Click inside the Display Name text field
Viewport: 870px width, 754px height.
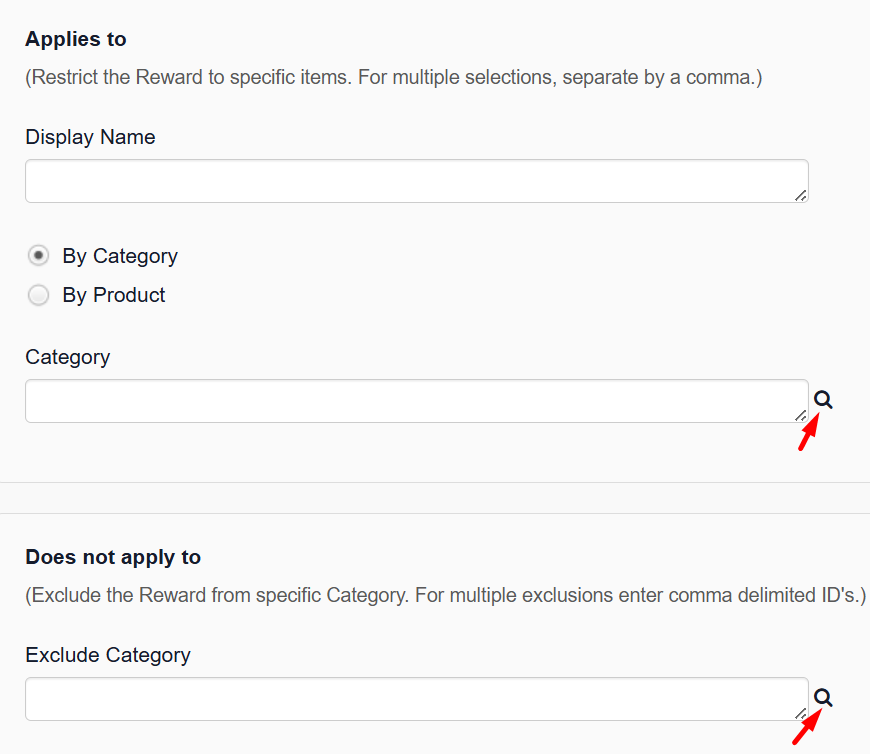click(x=417, y=181)
